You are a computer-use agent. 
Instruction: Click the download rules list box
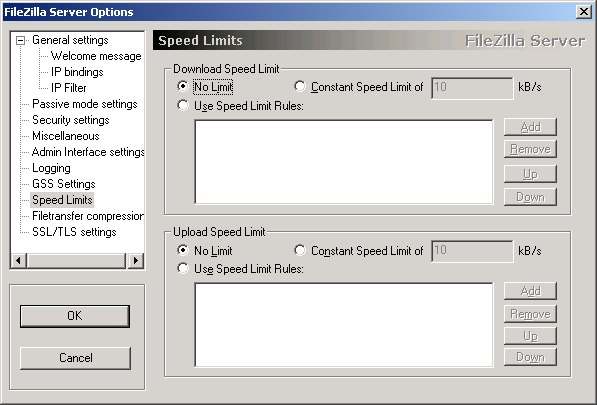[x=344, y=162]
